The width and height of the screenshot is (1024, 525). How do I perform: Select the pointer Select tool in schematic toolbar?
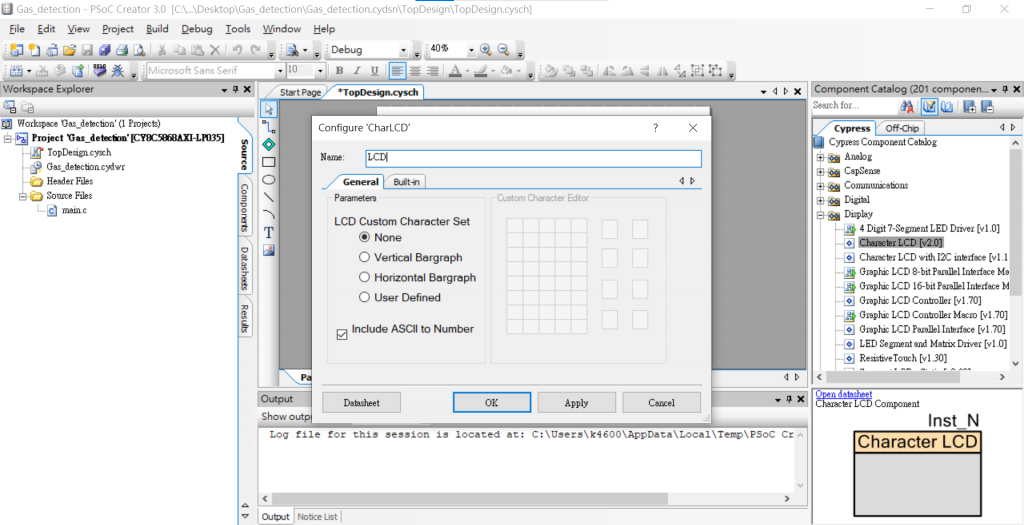pos(268,109)
